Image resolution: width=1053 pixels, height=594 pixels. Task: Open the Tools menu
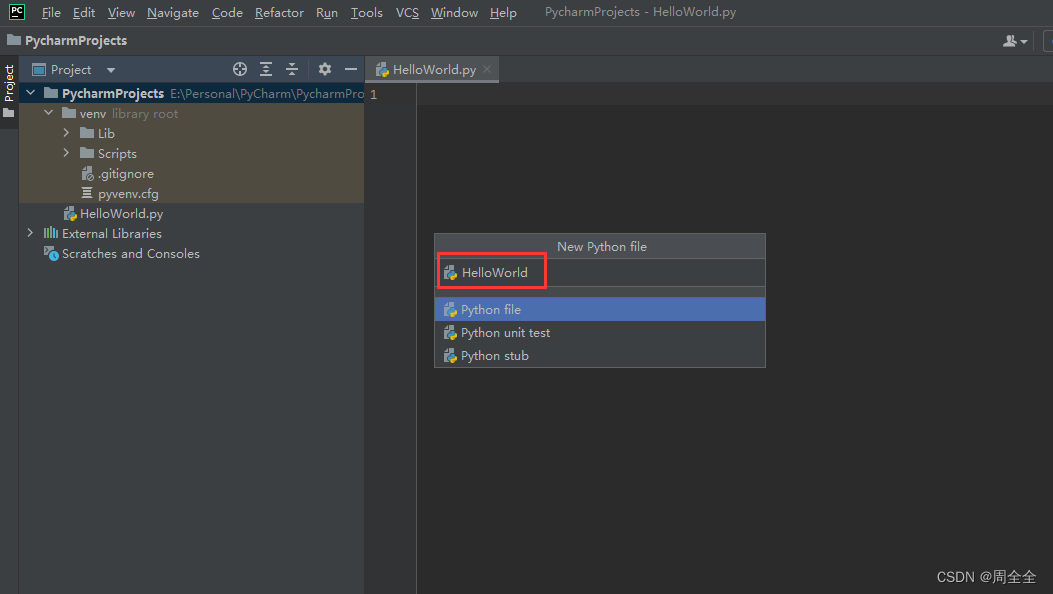pos(367,13)
